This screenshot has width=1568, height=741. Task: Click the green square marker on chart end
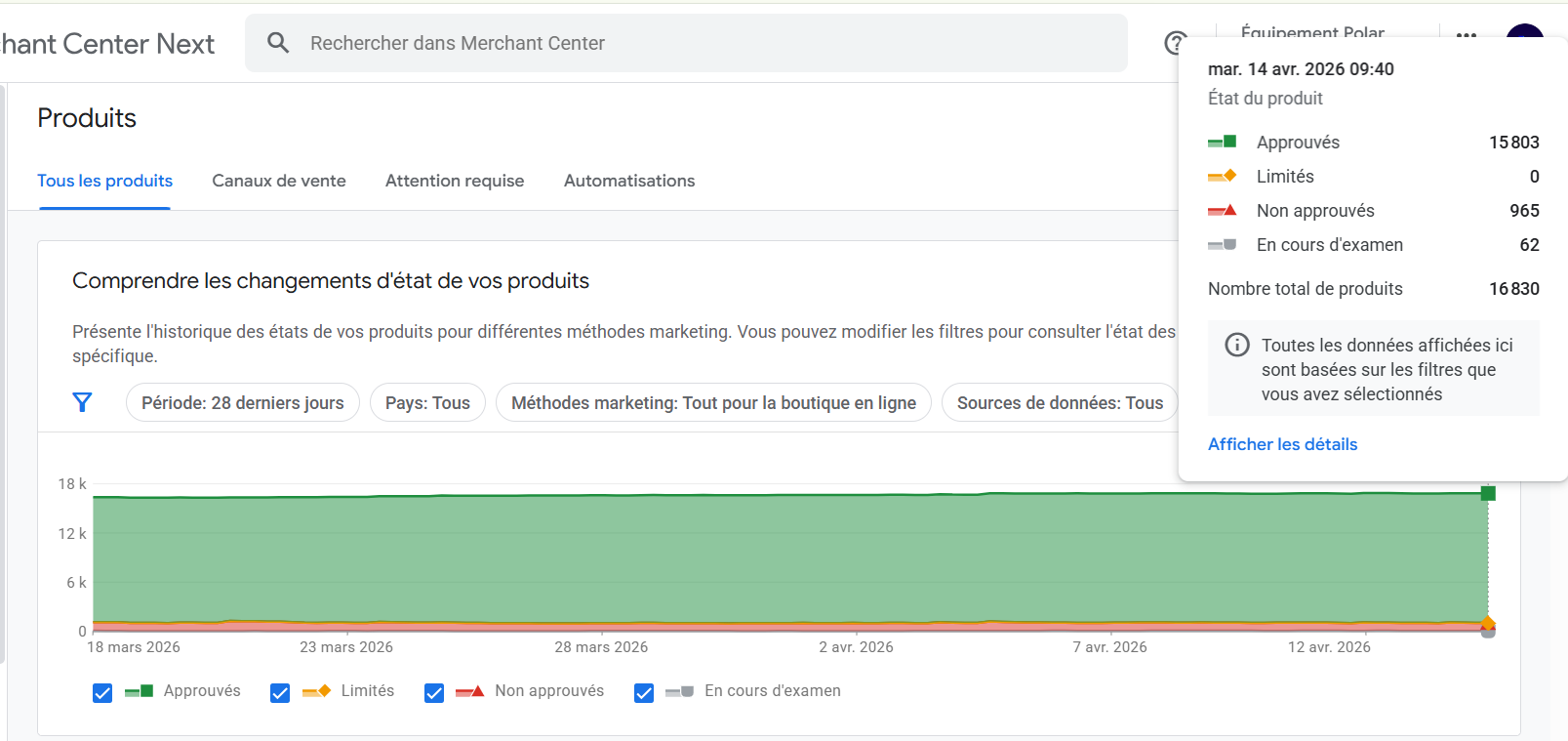[x=1487, y=493]
